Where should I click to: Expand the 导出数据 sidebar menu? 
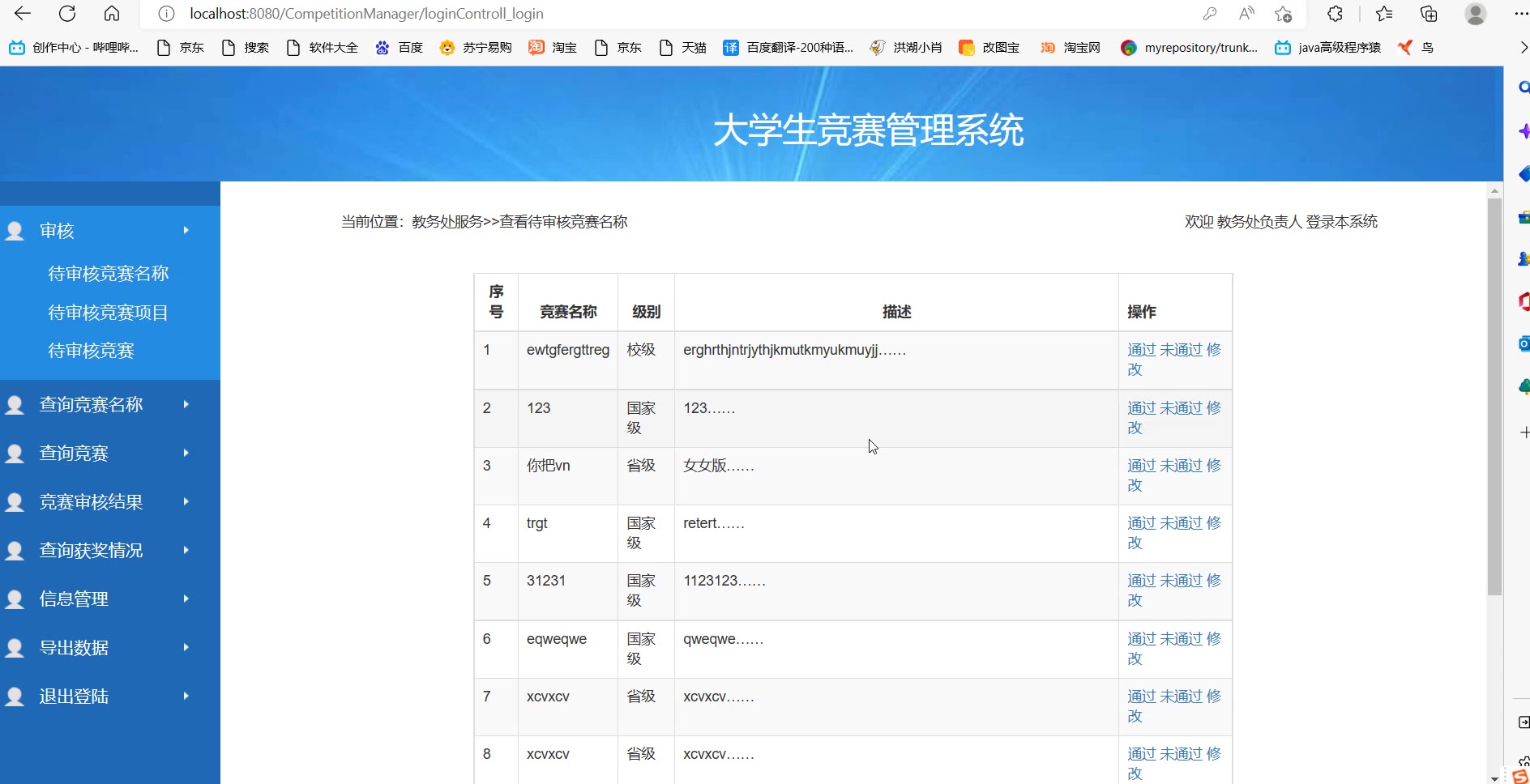[x=75, y=648]
